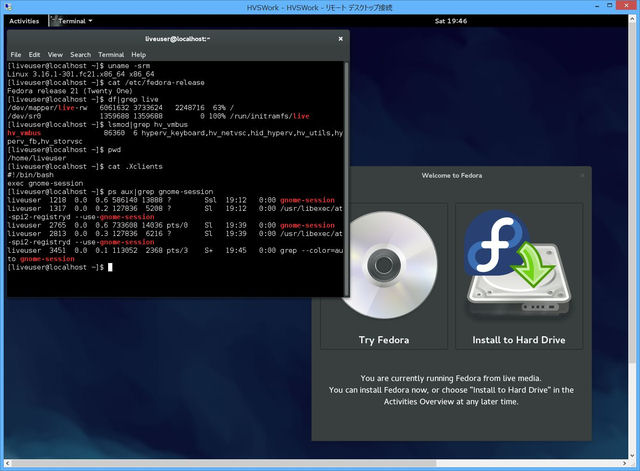
Task: Open the View menu in Terminal
Action: point(55,55)
